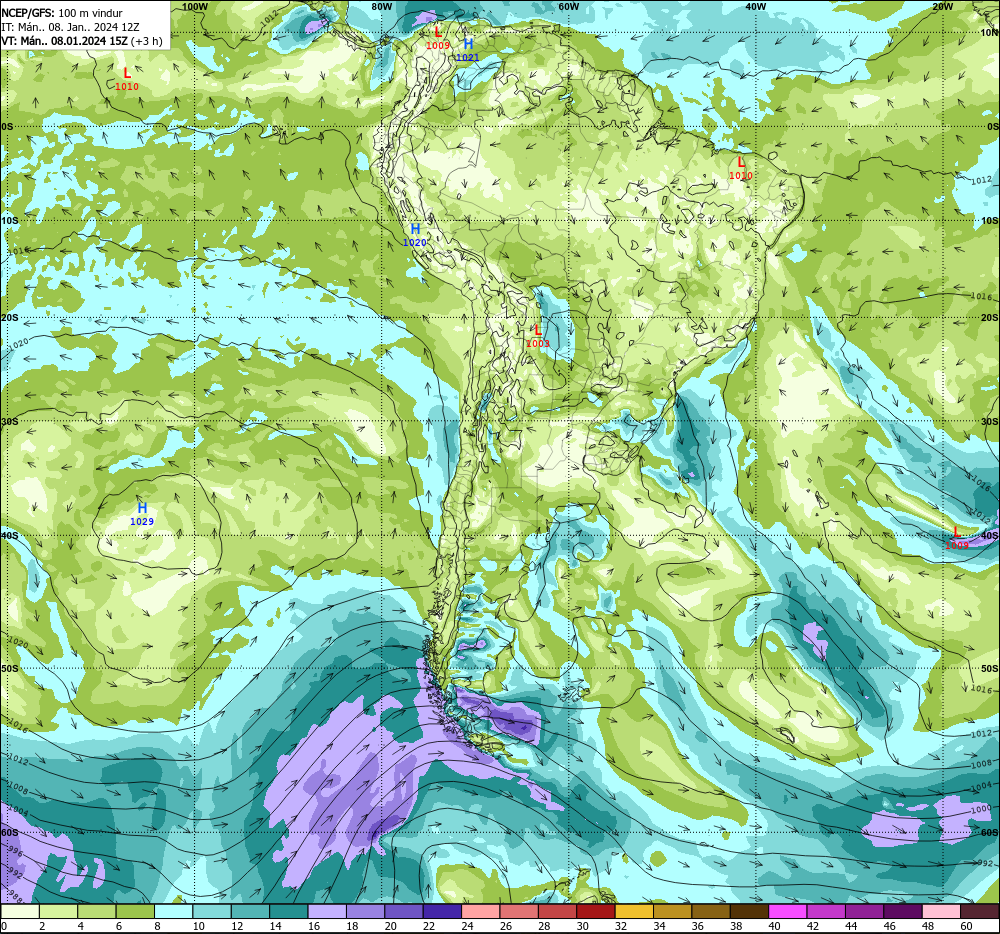Click the 80W longitude label
Viewport: 1000px width, 934px height.
[x=381, y=6]
